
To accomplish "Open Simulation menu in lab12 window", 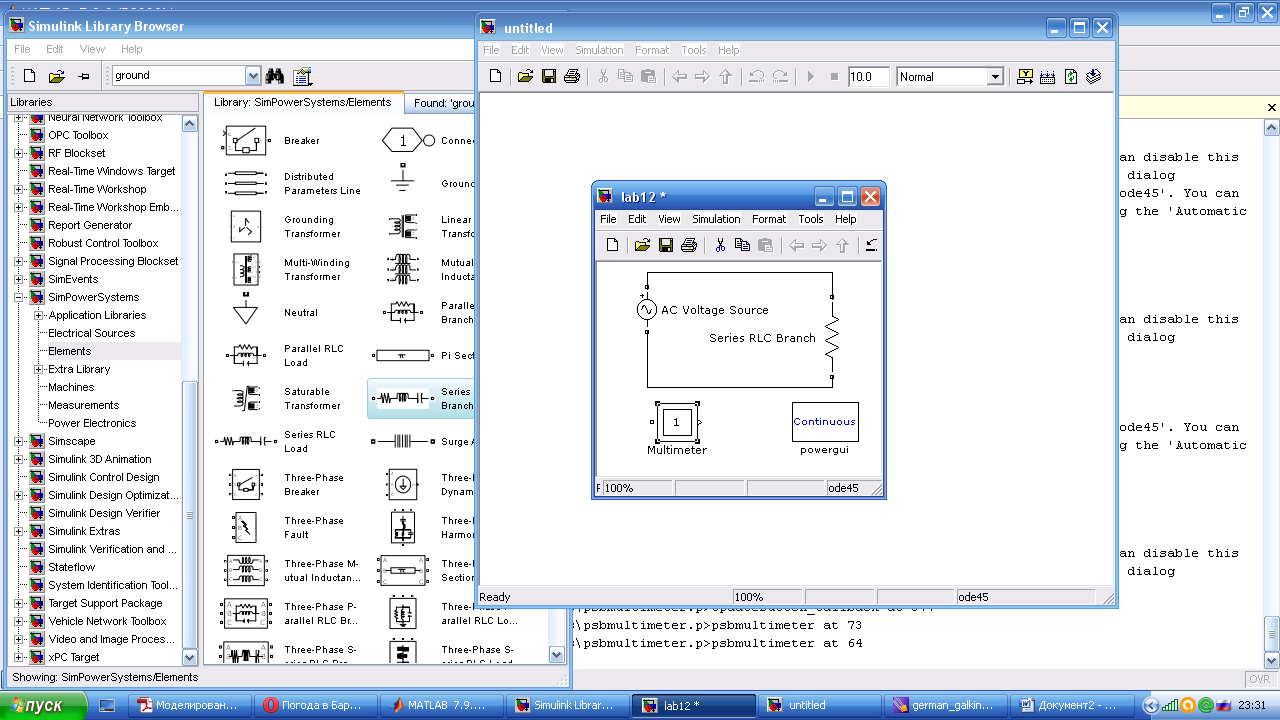I will coord(716,219).
